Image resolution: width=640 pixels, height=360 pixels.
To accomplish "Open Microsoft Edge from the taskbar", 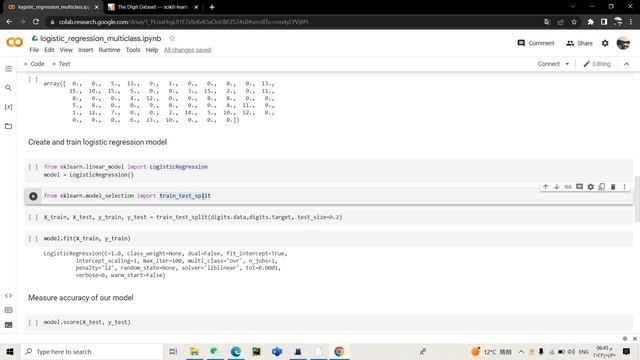I will (236, 351).
